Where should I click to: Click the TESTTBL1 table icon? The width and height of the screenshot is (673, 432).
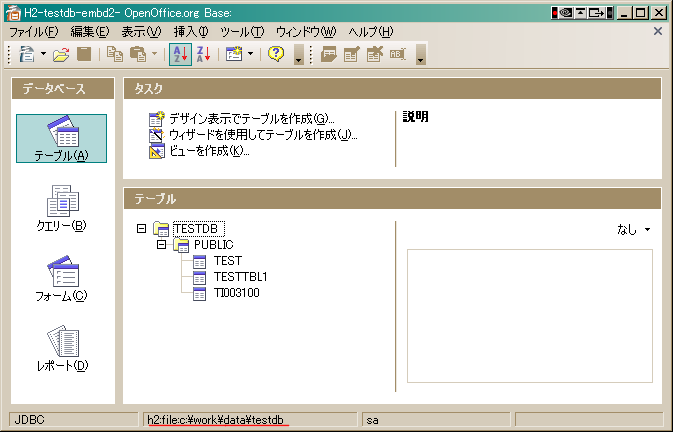pyautogui.click(x=199, y=278)
